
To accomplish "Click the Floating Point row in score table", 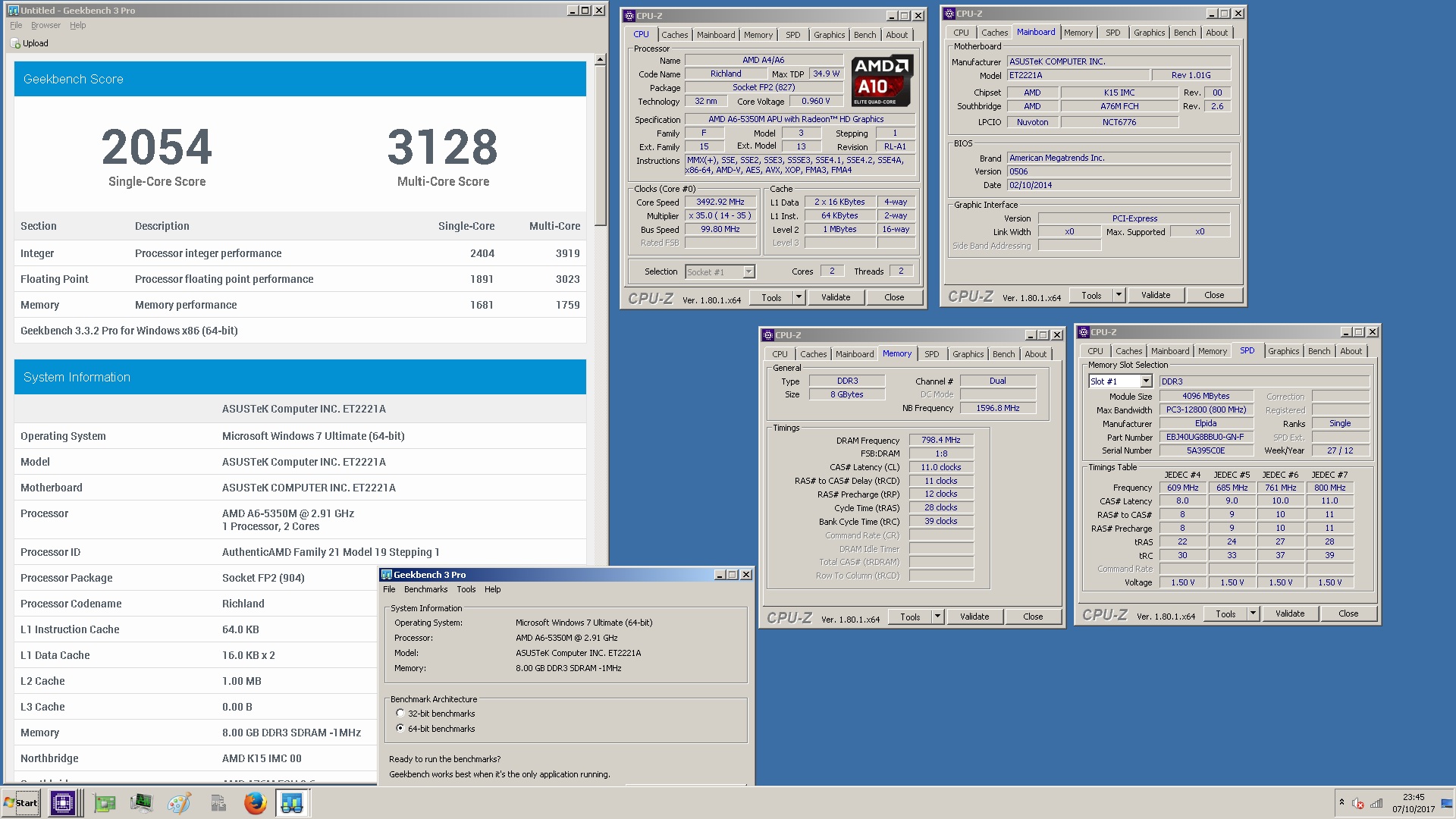I will (300, 279).
